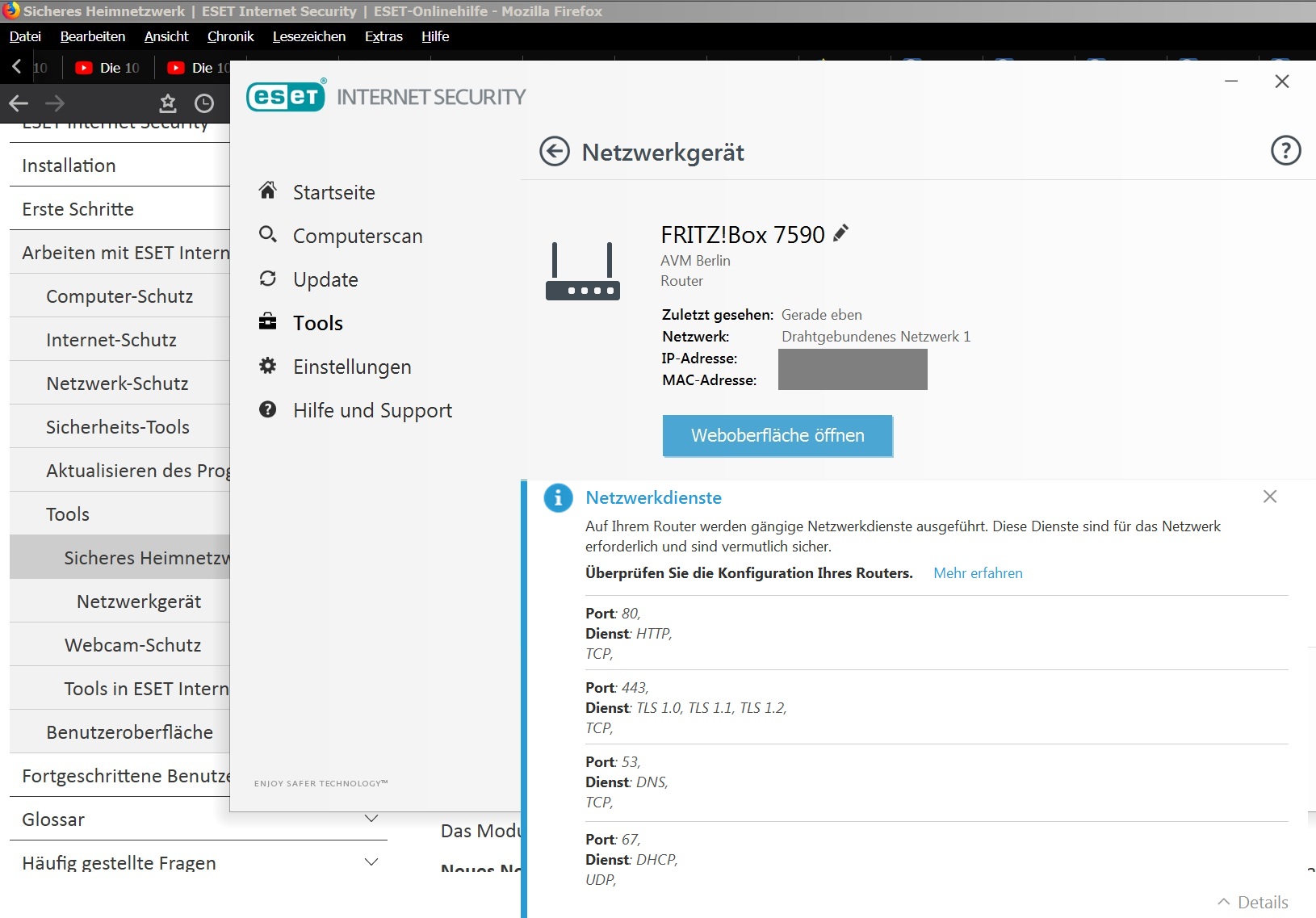Open the Hilfe menu in Firefox

pos(435,36)
